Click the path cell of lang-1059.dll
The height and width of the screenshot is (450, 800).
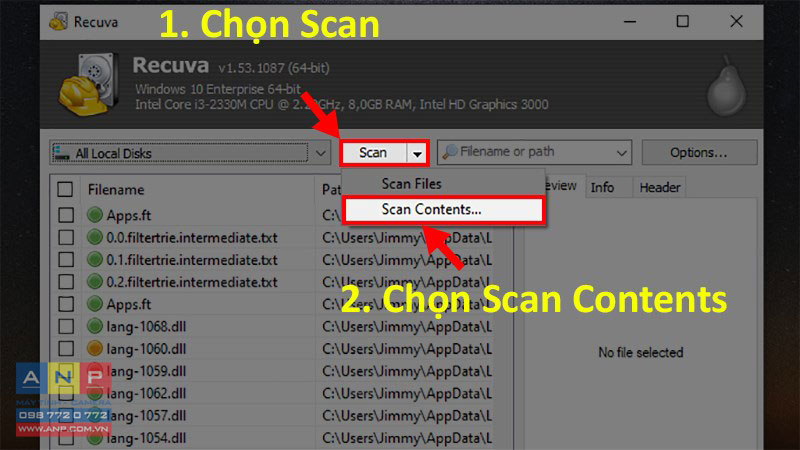pyautogui.click(x=407, y=371)
